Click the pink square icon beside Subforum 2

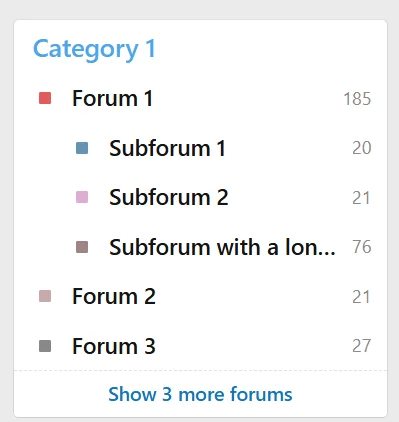82,197
